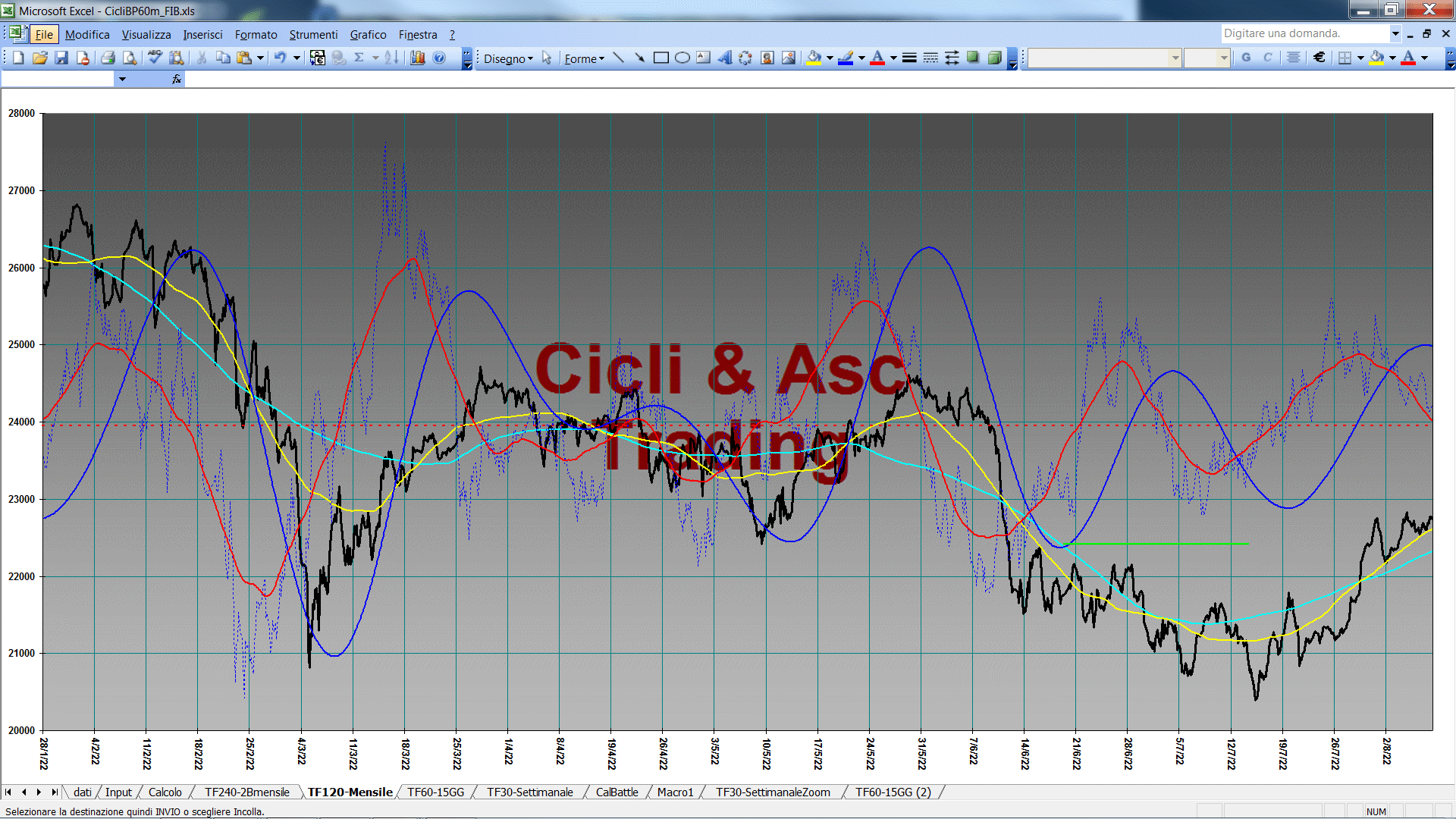This screenshot has width=1456, height=819.
Task: Click the yellow Fill Color bucket in Drawing toolbar
Action: coord(814,58)
